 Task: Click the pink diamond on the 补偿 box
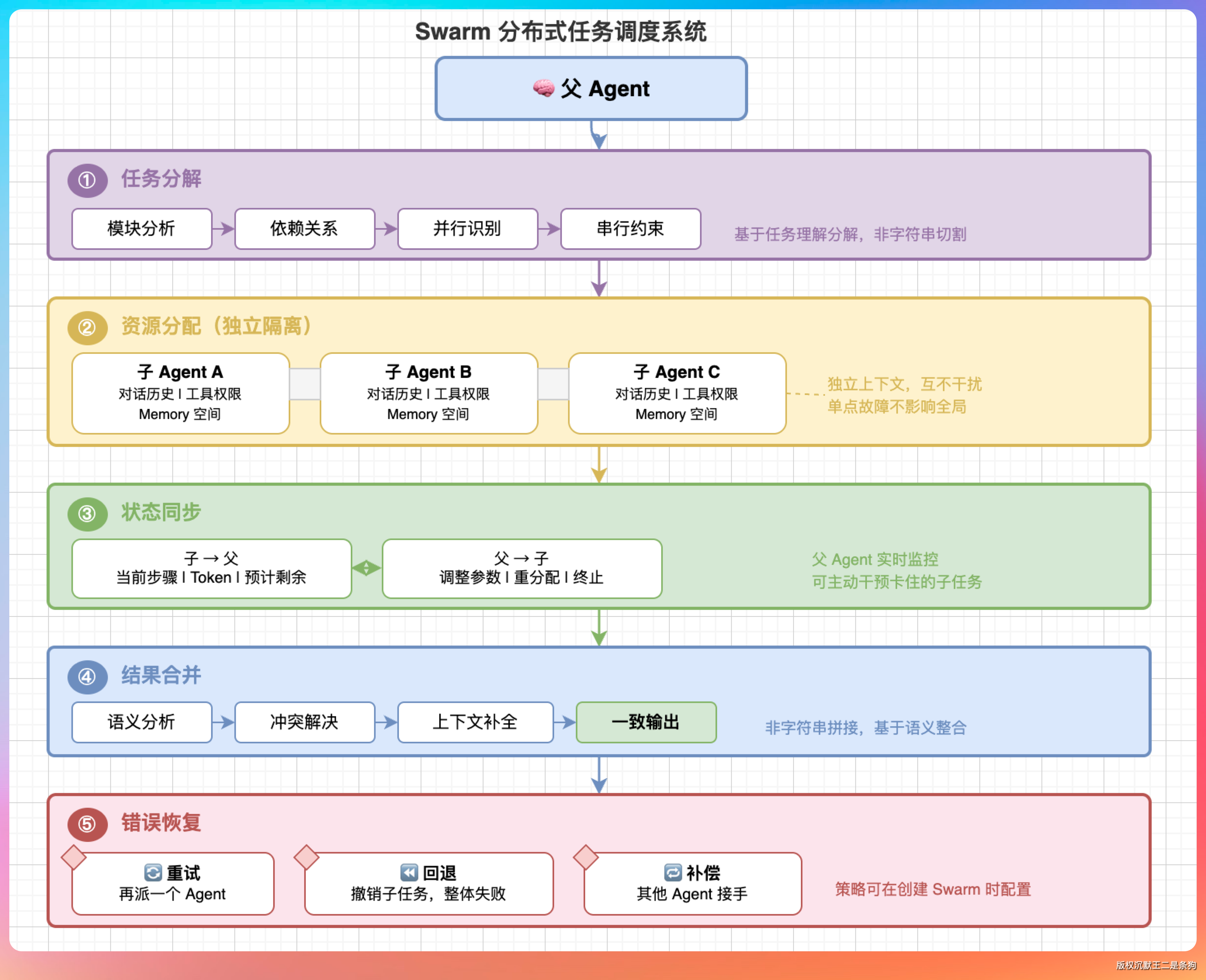click(x=586, y=857)
